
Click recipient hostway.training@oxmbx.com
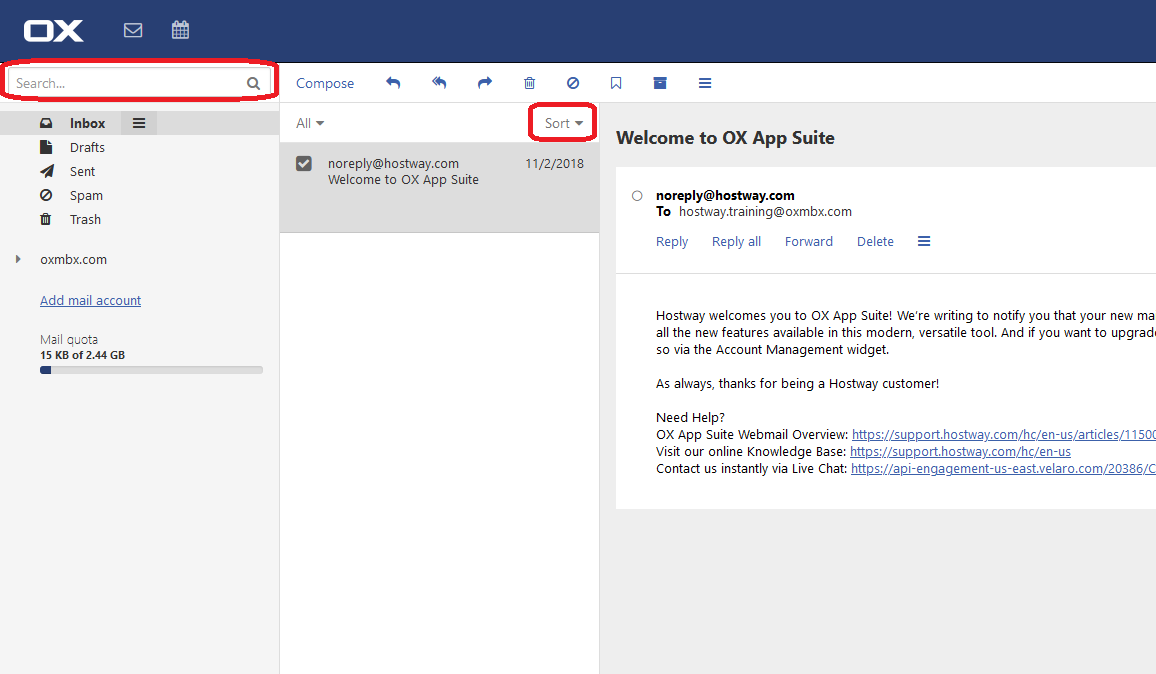[x=765, y=212]
